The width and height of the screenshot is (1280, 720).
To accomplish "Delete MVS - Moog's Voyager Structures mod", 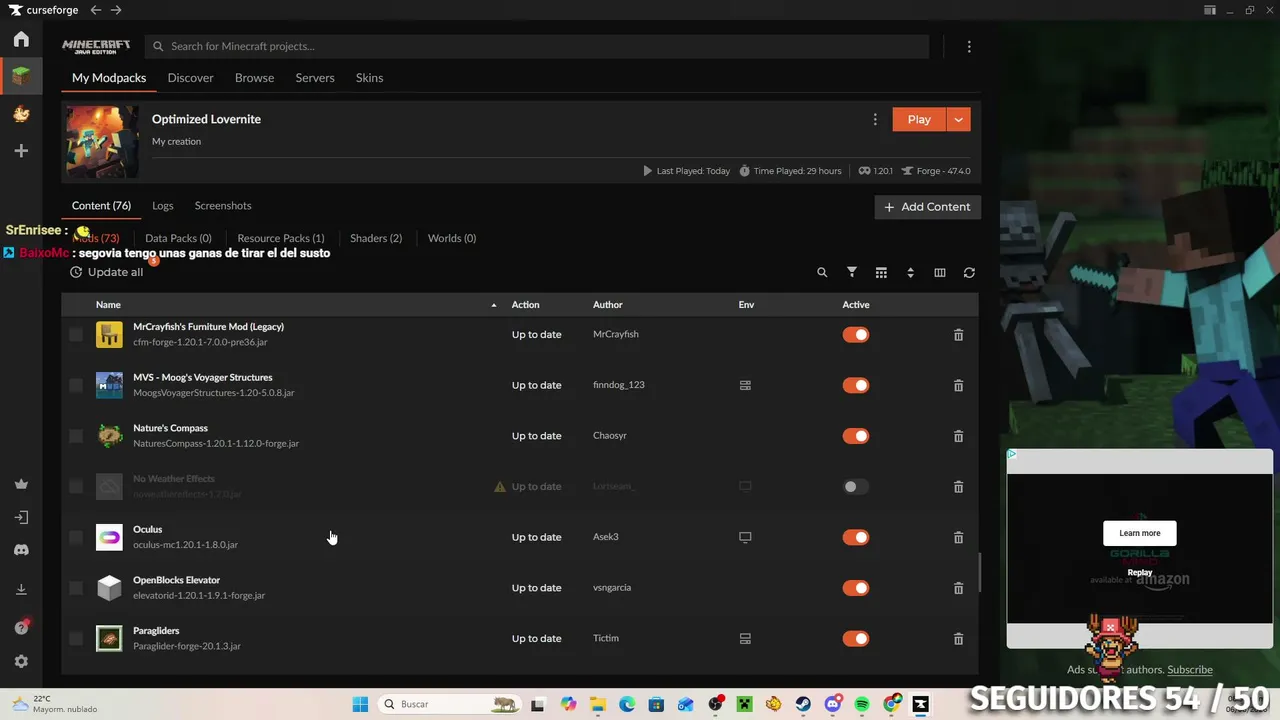I will (x=958, y=386).
